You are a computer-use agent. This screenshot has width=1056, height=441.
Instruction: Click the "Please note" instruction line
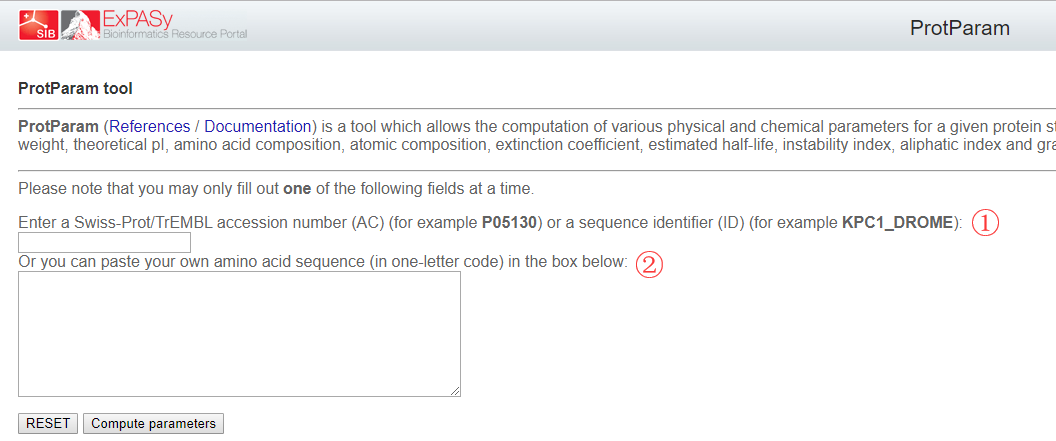tap(150, 188)
